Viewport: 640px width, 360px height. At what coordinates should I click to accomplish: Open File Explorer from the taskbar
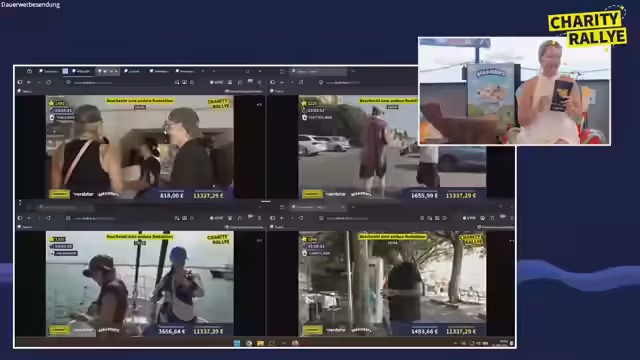tap(260, 343)
